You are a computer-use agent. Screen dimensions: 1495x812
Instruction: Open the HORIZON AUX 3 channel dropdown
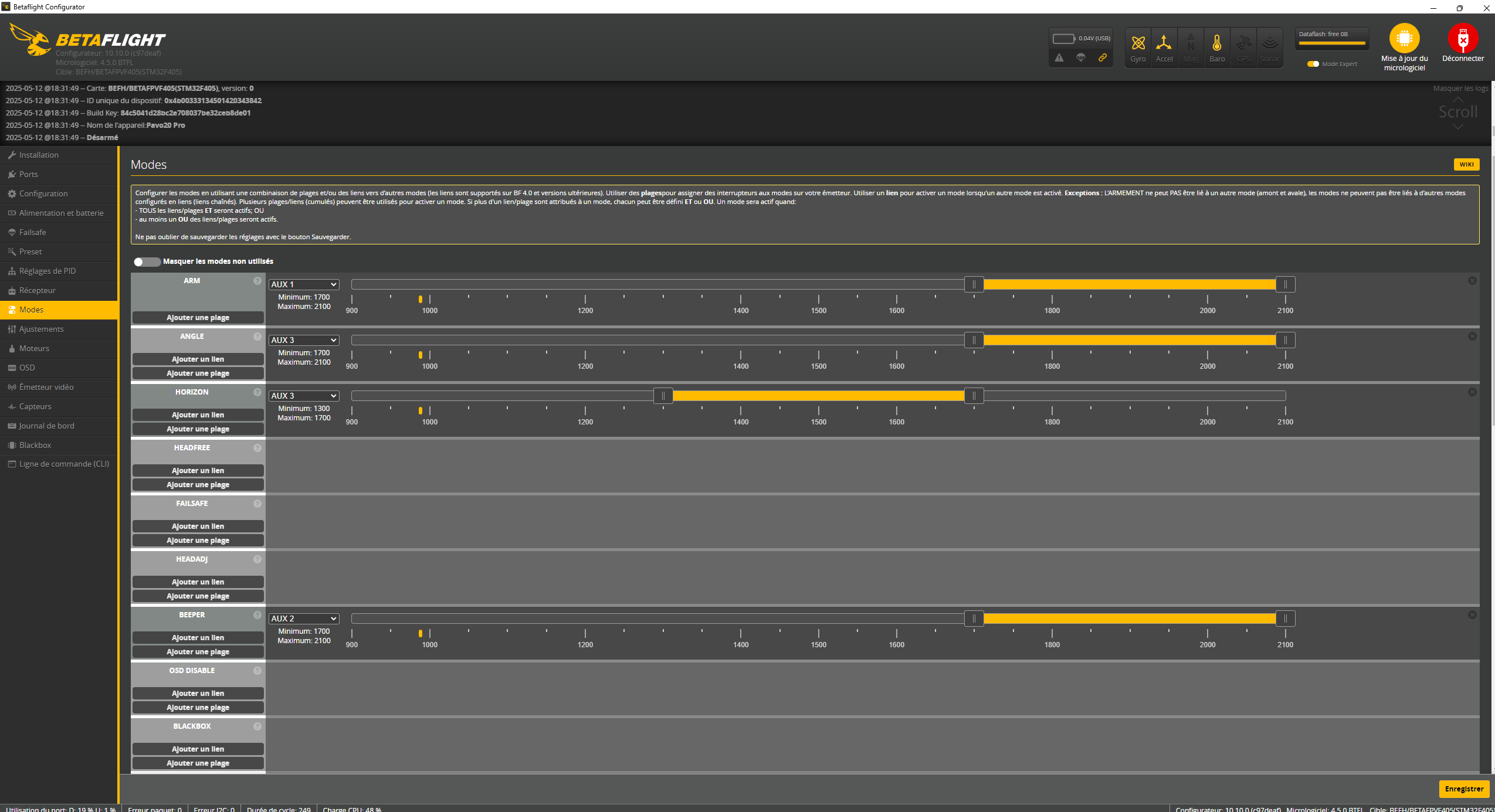click(x=304, y=396)
